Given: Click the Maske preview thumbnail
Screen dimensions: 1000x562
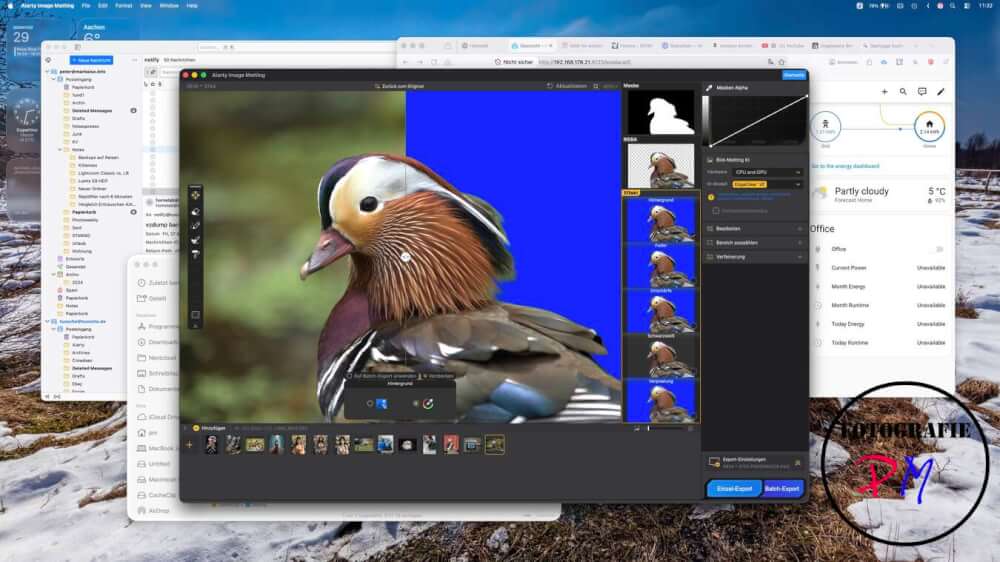Looking at the screenshot, I should 661,112.
